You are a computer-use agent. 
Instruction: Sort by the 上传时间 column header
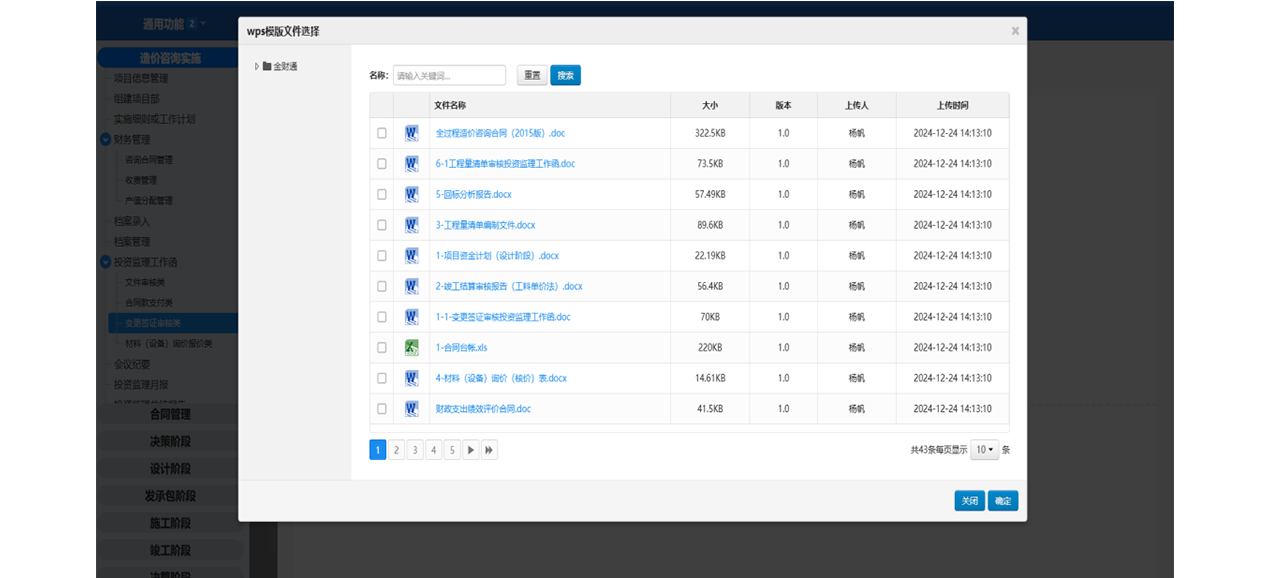[x=952, y=105]
